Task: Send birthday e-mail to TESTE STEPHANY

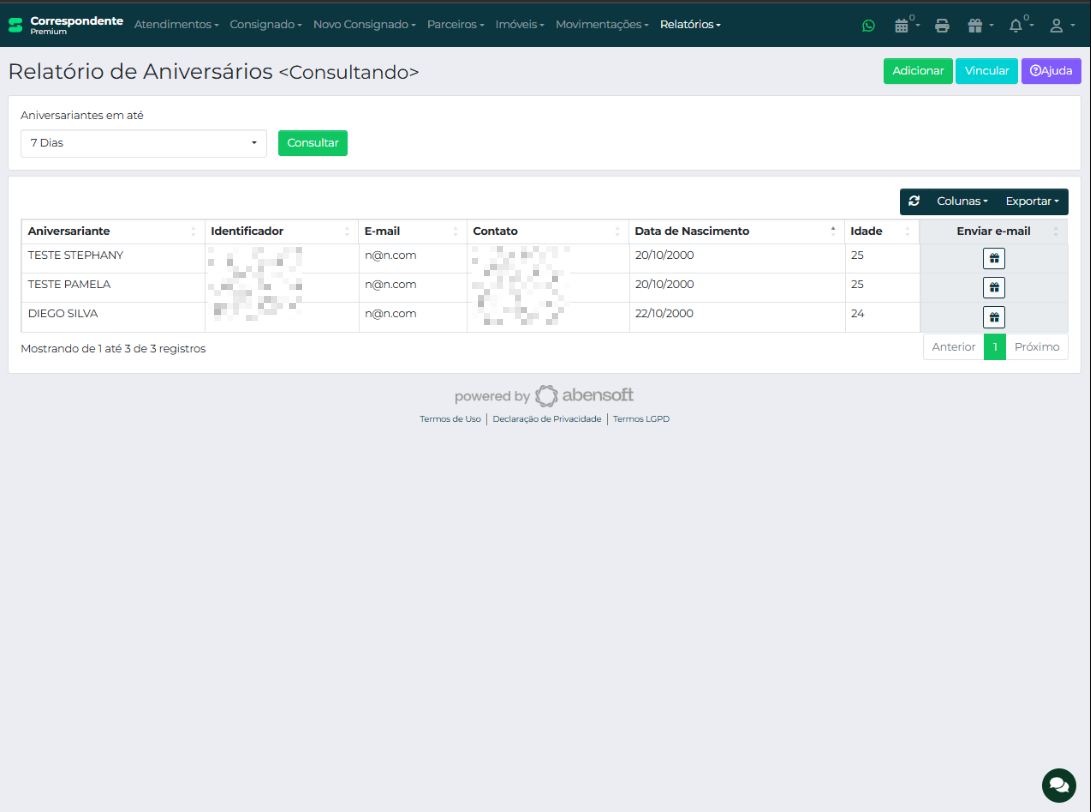Action: click(x=993, y=259)
